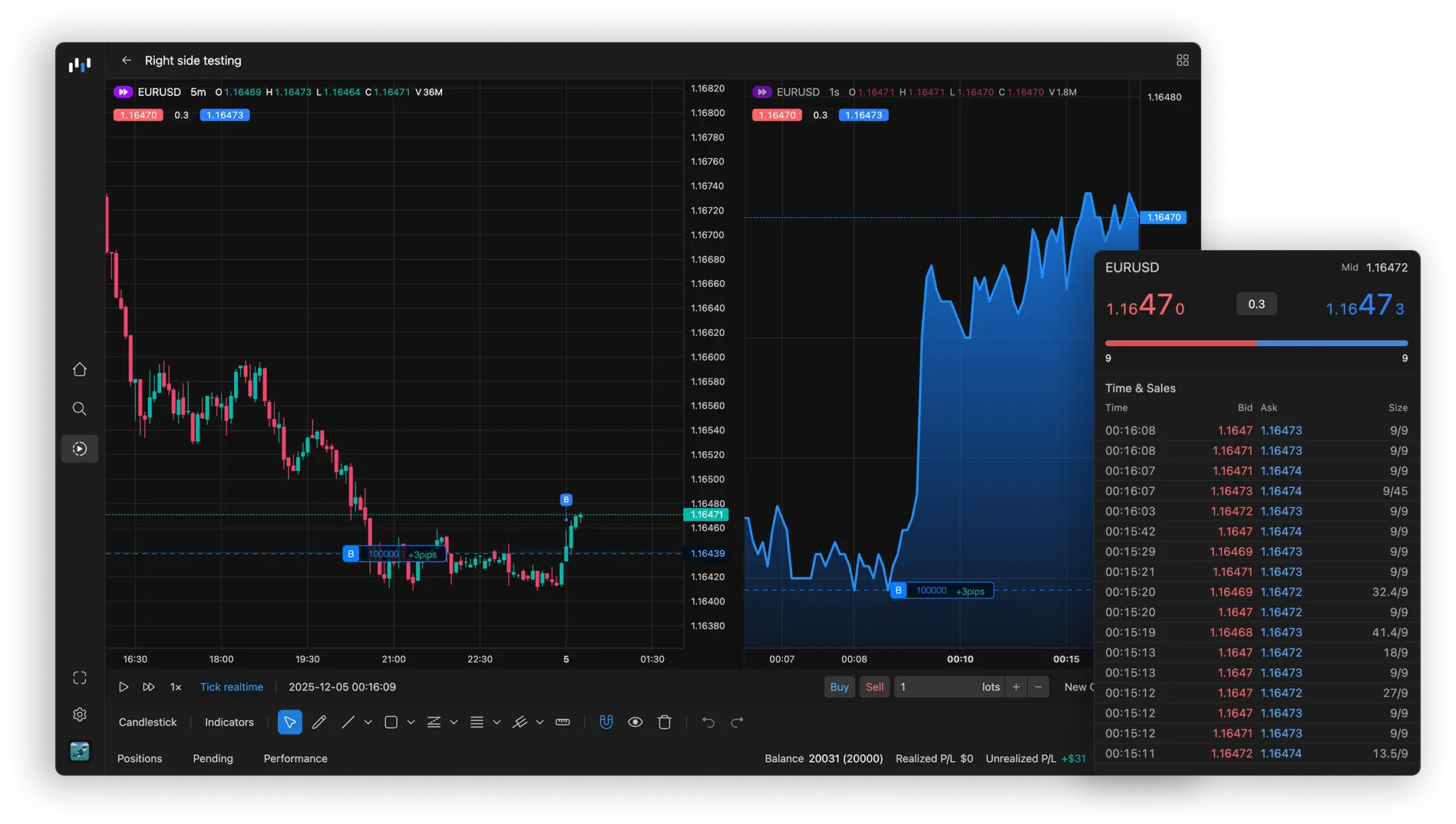Click the purple fast-forward badge on 5m chart
The height and width of the screenshot is (824, 1456).
(123, 92)
